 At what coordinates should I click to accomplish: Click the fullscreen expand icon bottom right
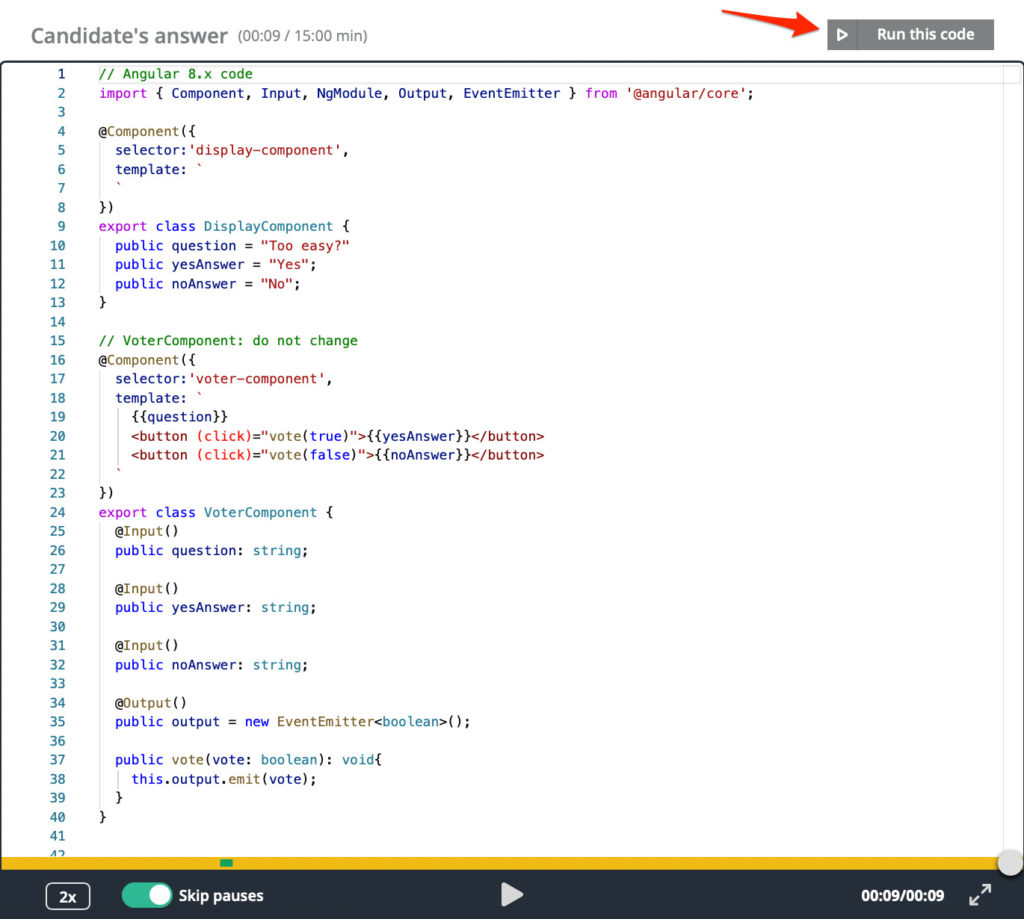click(981, 895)
